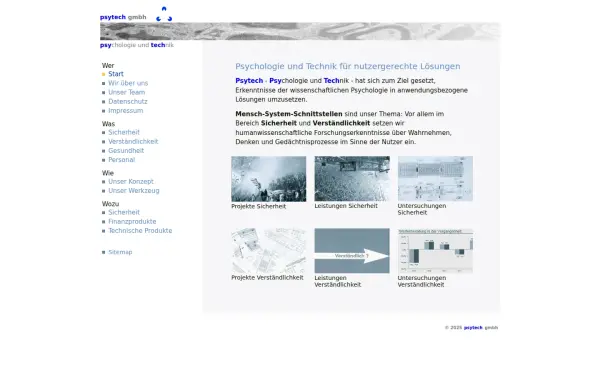Screen dimensions: 600x375
Task: Click the Projekte Verständlichkeit documents thumbnail
Action: coord(269,251)
